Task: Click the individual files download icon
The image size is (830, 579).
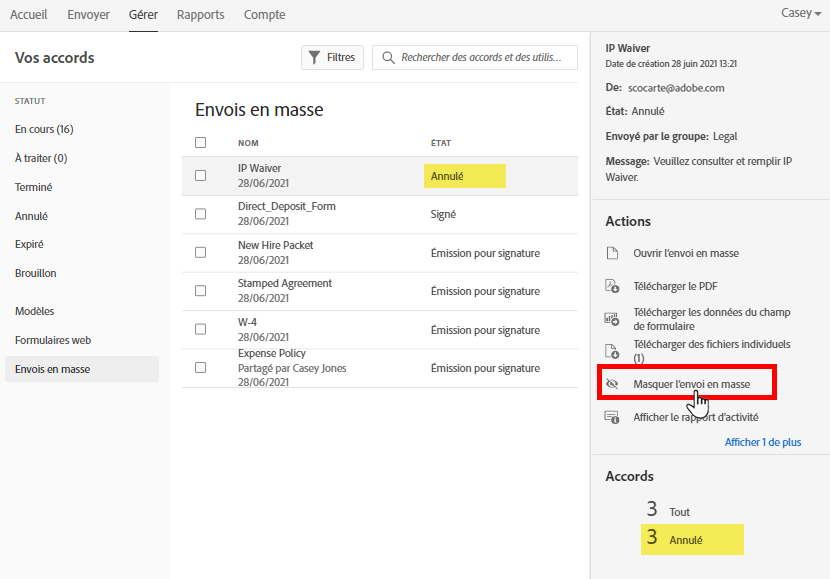Action: click(613, 350)
